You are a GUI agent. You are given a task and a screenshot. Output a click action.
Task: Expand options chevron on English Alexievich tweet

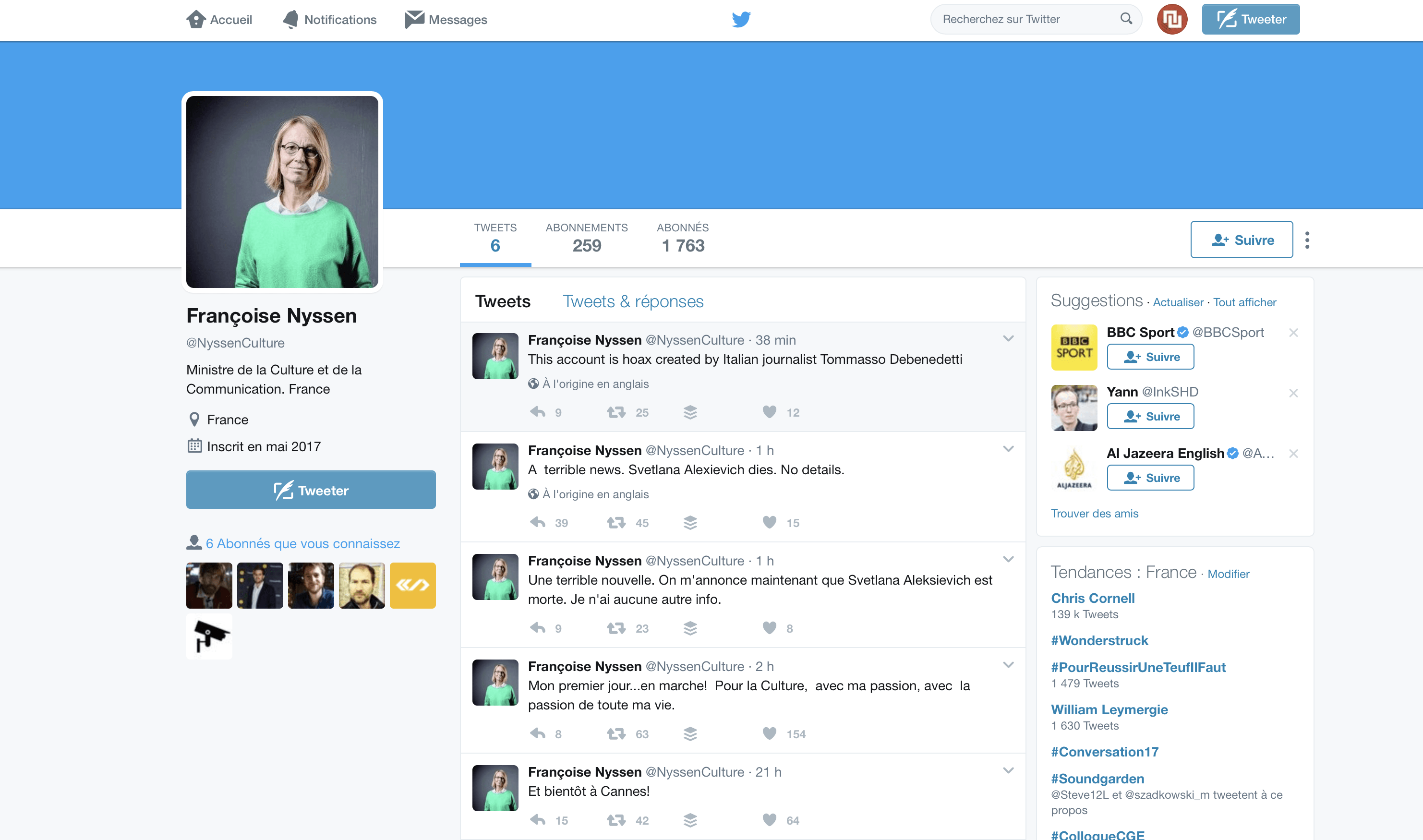tap(1008, 449)
